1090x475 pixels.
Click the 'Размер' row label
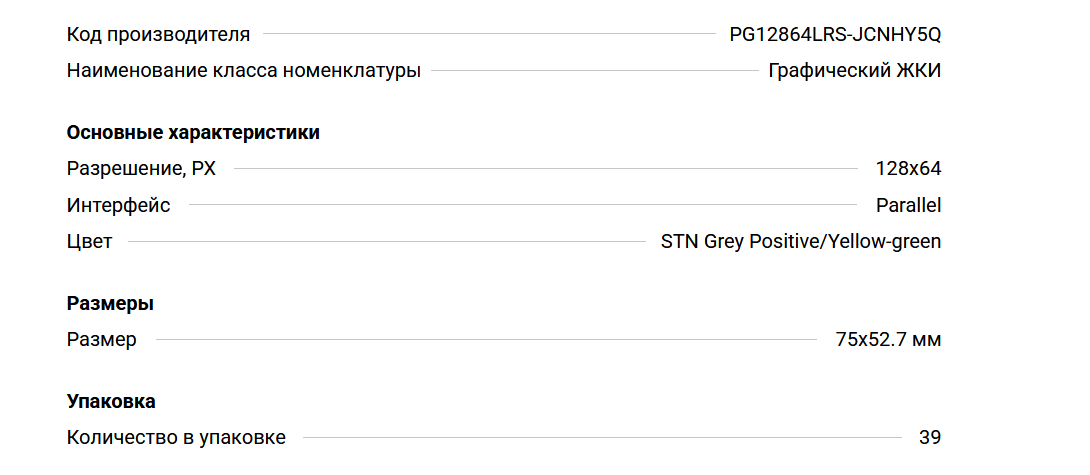pyautogui.click(x=101, y=340)
